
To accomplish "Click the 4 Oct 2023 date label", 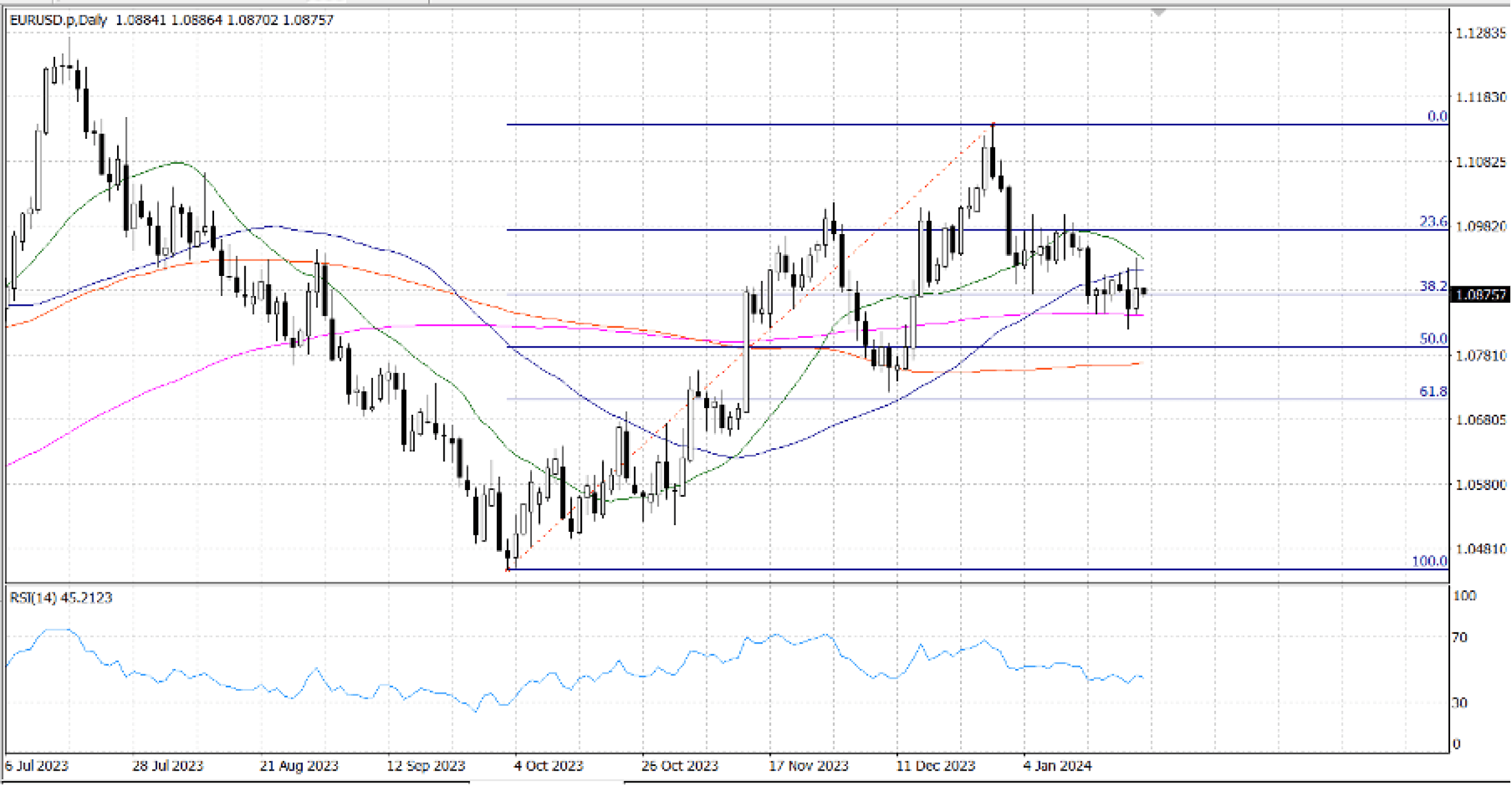I will coord(548,766).
